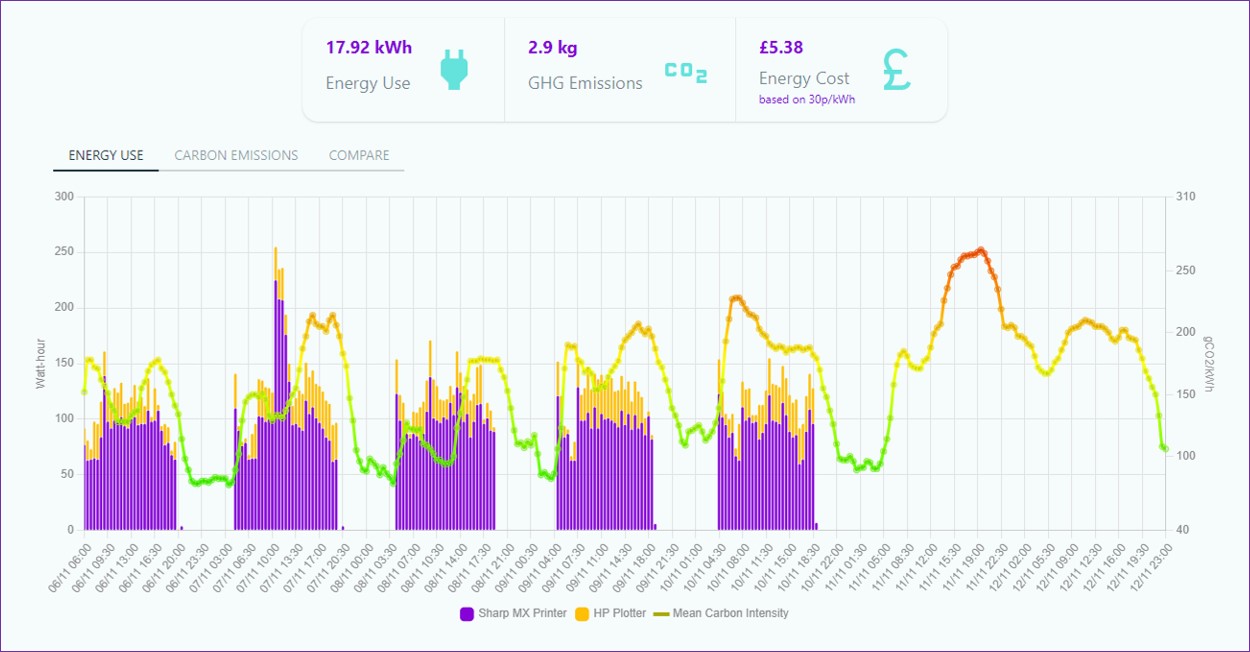Click the red carbon intensity peak on 11/11
This screenshot has height=652, width=1250.
pos(981,250)
